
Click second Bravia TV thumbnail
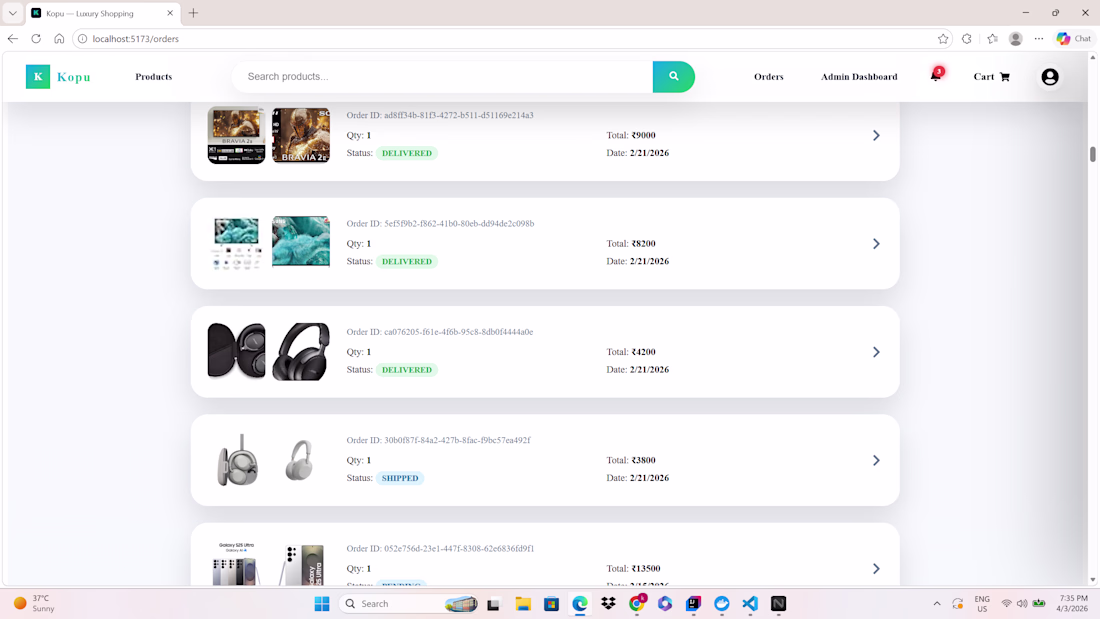click(x=301, y=135)
